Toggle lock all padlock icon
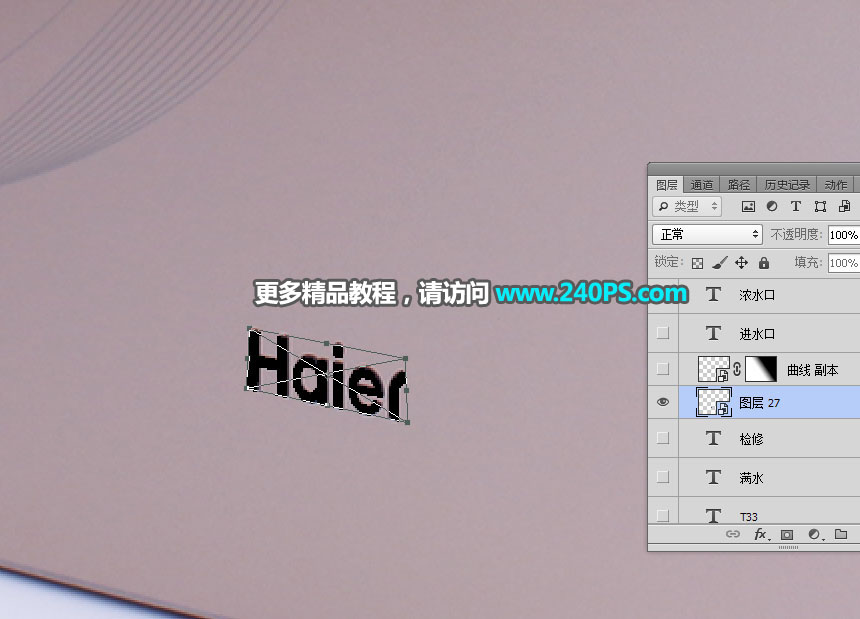Image resolution: width=860 pixels, height=619 pixels. point(763,263)
